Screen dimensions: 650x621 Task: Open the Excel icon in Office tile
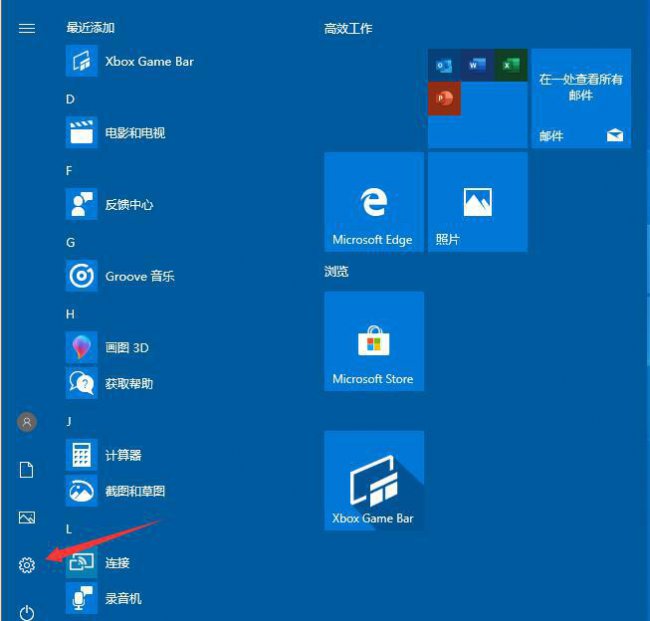[x=511, y=65]
